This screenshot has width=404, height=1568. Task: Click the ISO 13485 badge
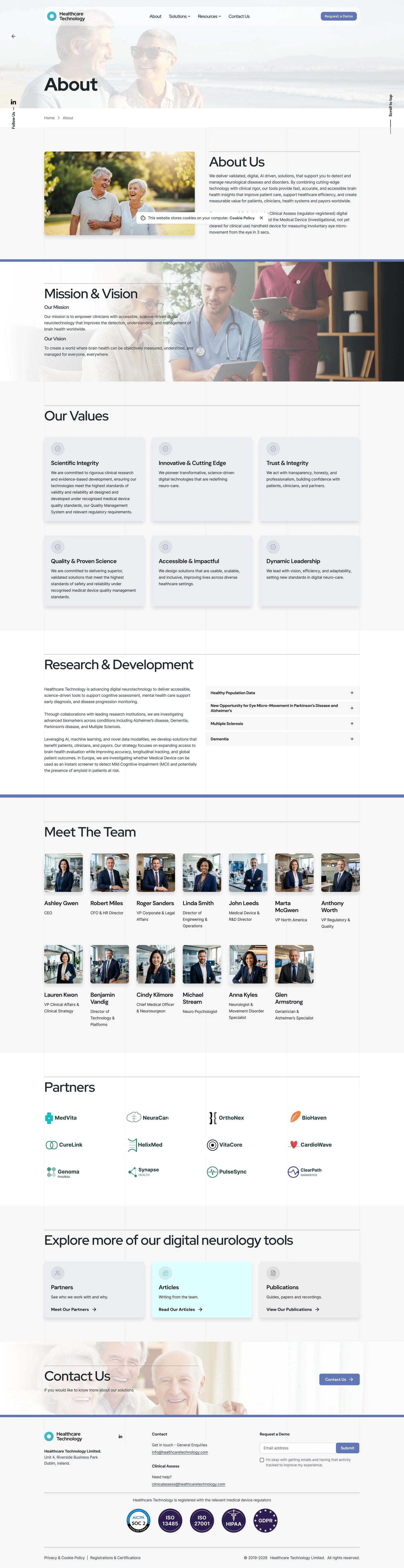pos(170,1520)
